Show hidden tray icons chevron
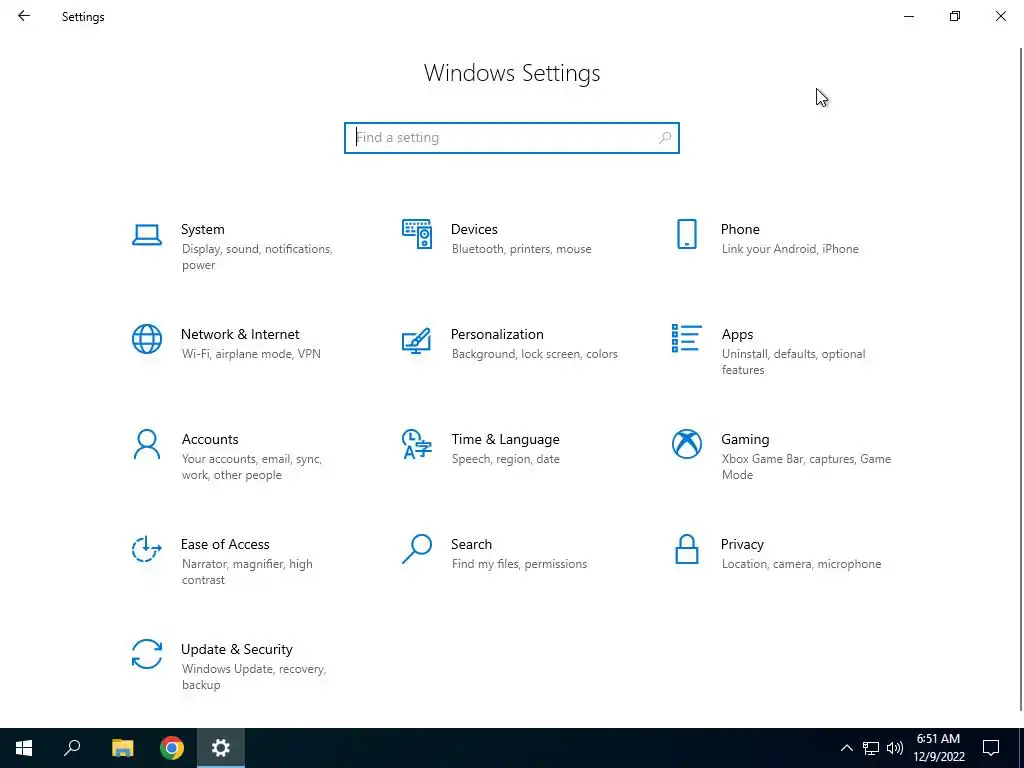Image resolution: width=1024 pixels, height=768 pixels. click(x=846, y=748)
